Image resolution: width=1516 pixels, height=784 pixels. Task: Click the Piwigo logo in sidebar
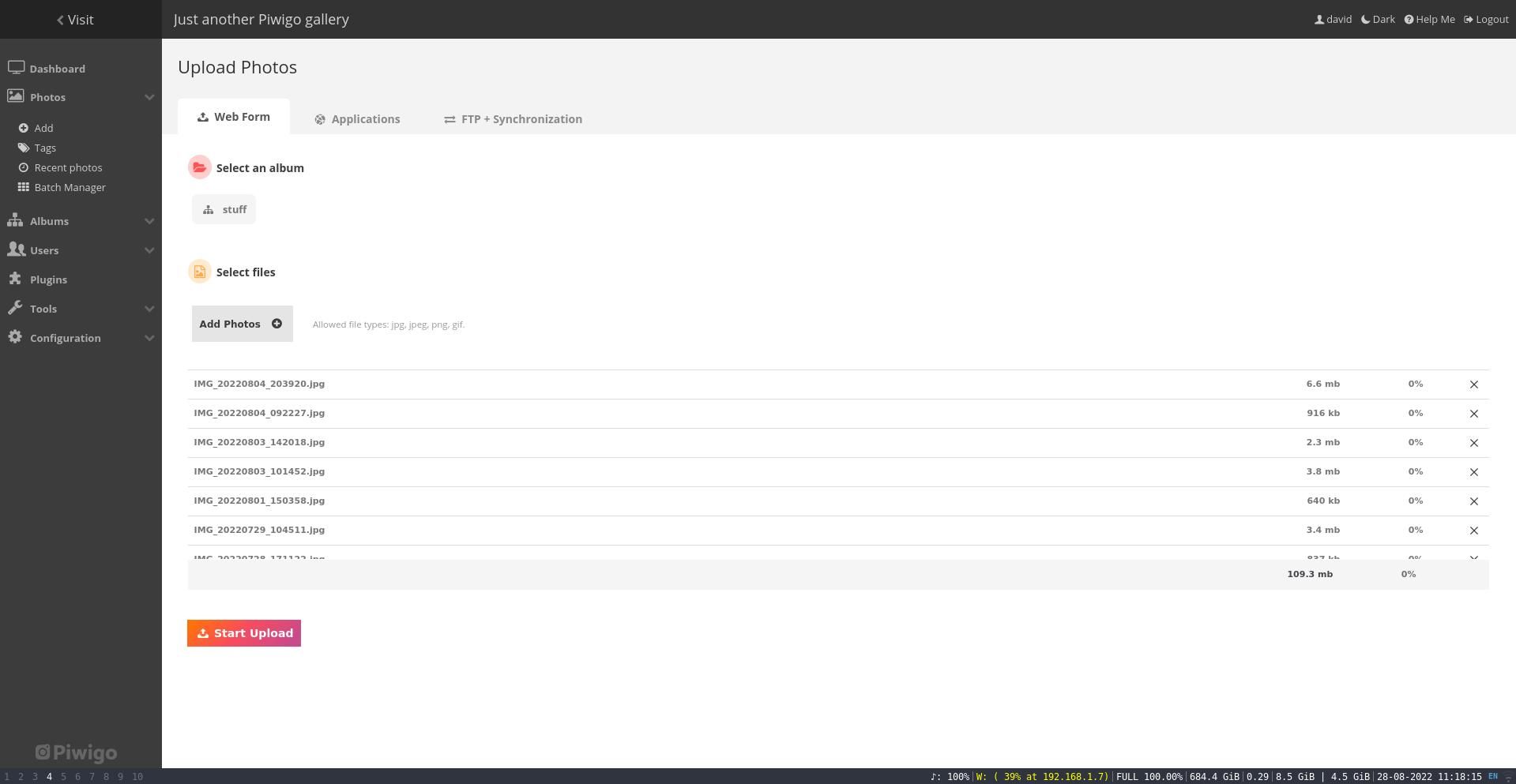click(77, 752)
